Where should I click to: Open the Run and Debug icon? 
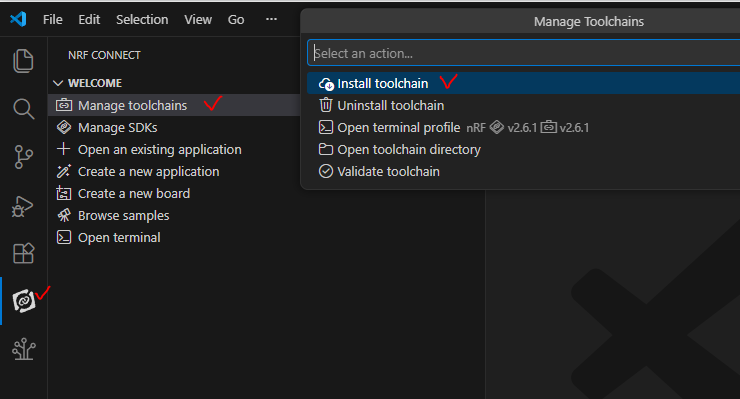[x=22, y=206]
